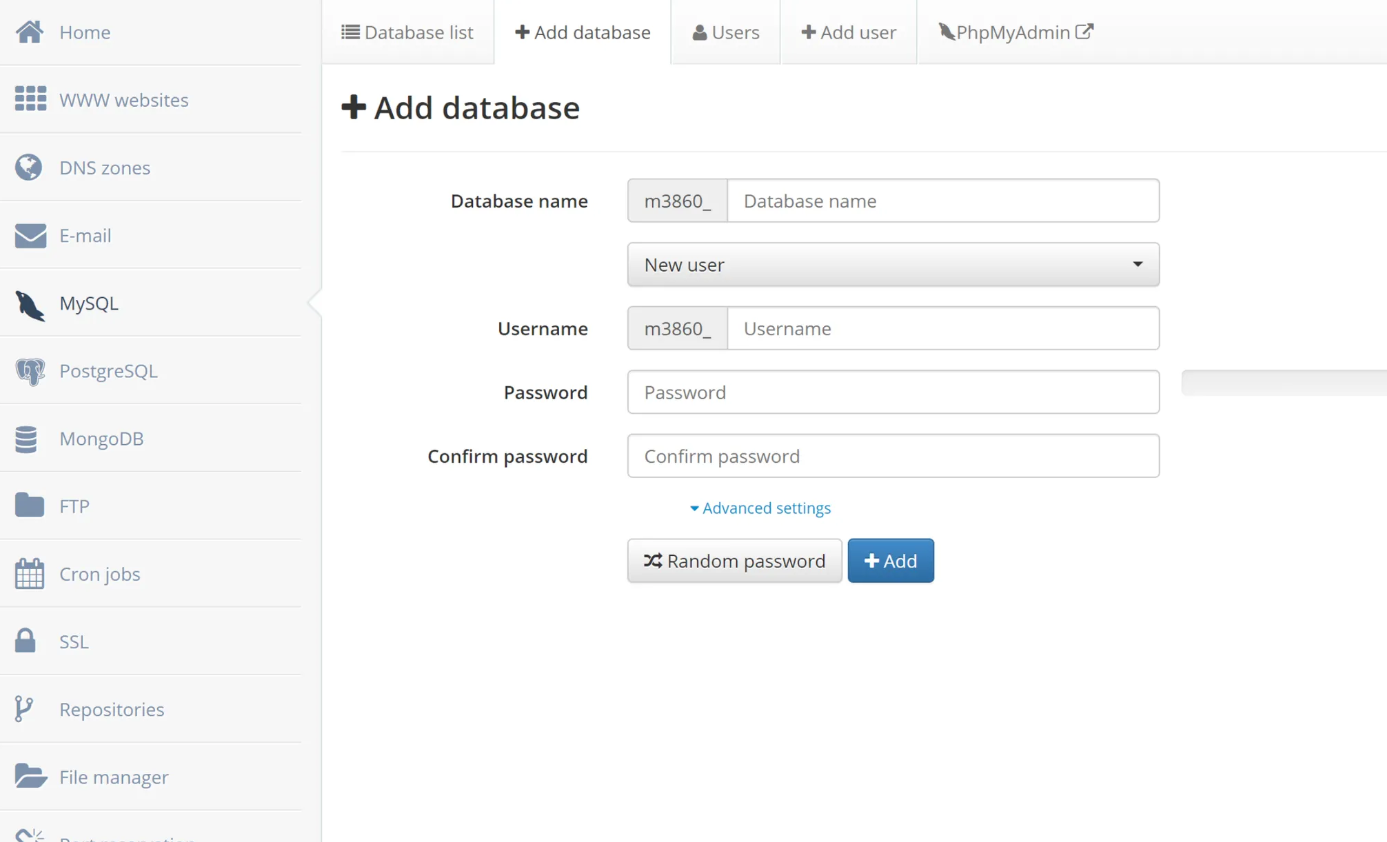Click the DNS zones globe icon
This screenshot has width=1387, height=842.
coord(29,167)
